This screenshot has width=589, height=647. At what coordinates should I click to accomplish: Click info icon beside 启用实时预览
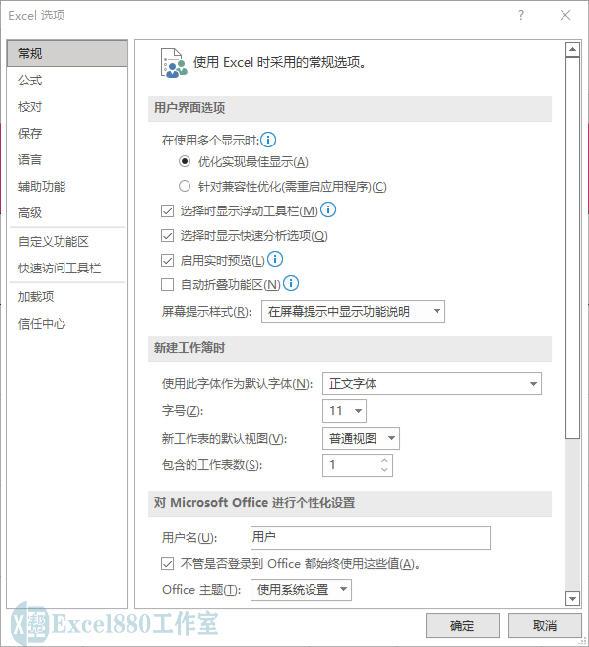pyautogui.click(x=275, y=260)
